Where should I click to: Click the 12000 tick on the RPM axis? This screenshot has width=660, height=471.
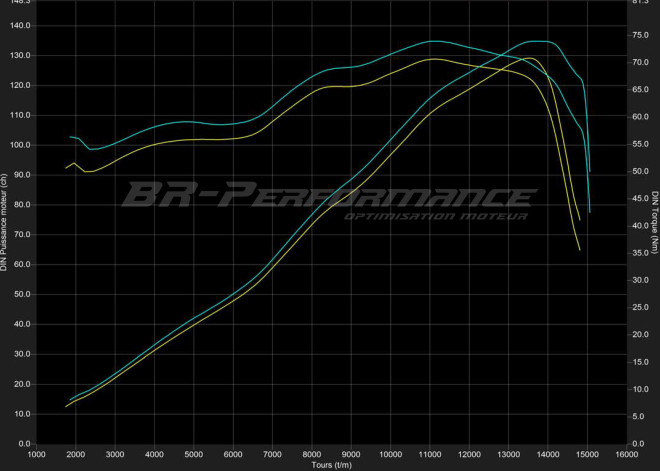click(469, 454)
